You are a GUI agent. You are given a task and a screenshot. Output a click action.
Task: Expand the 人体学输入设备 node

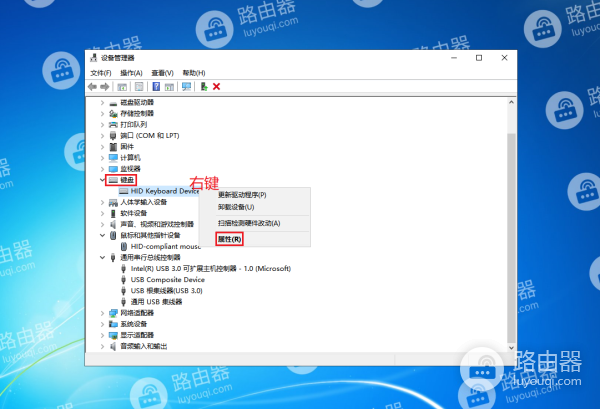(x=102, y=202)
